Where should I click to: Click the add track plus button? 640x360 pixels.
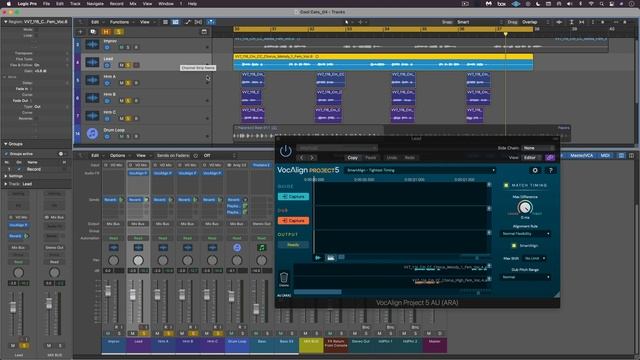pyautogui.click(x=80, y=31)
